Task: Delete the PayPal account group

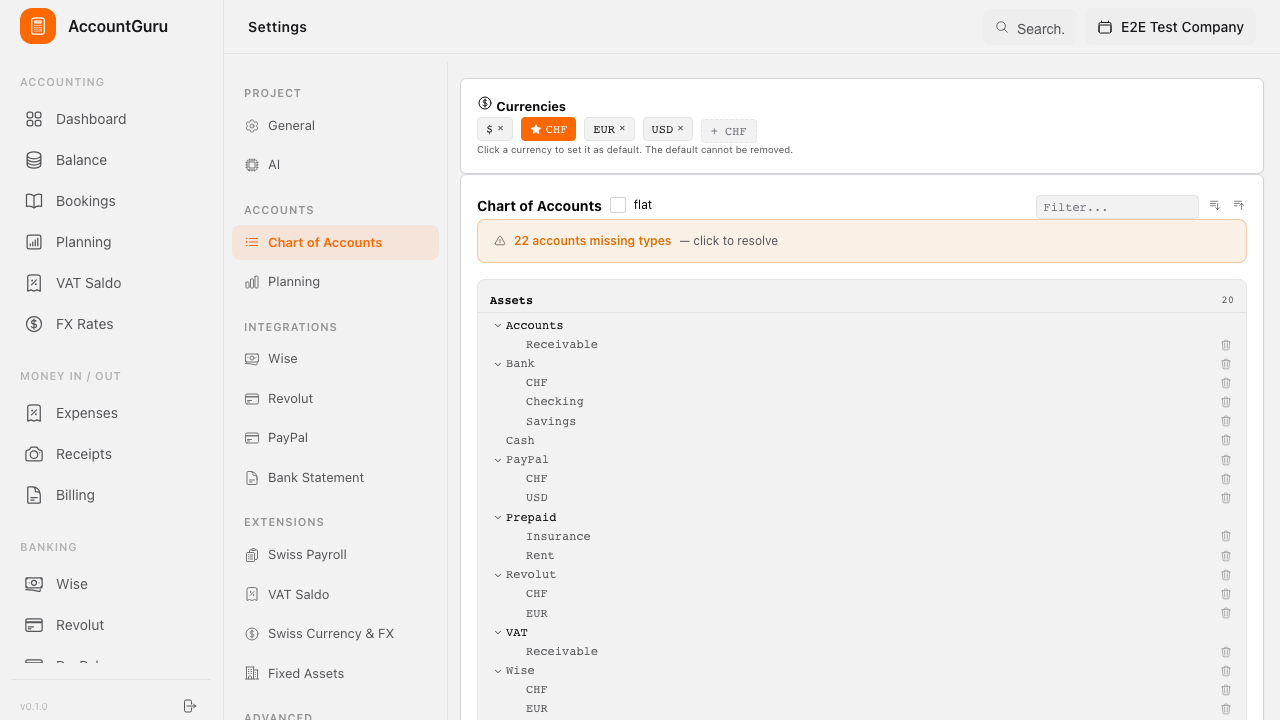Action: [1226, 460]
